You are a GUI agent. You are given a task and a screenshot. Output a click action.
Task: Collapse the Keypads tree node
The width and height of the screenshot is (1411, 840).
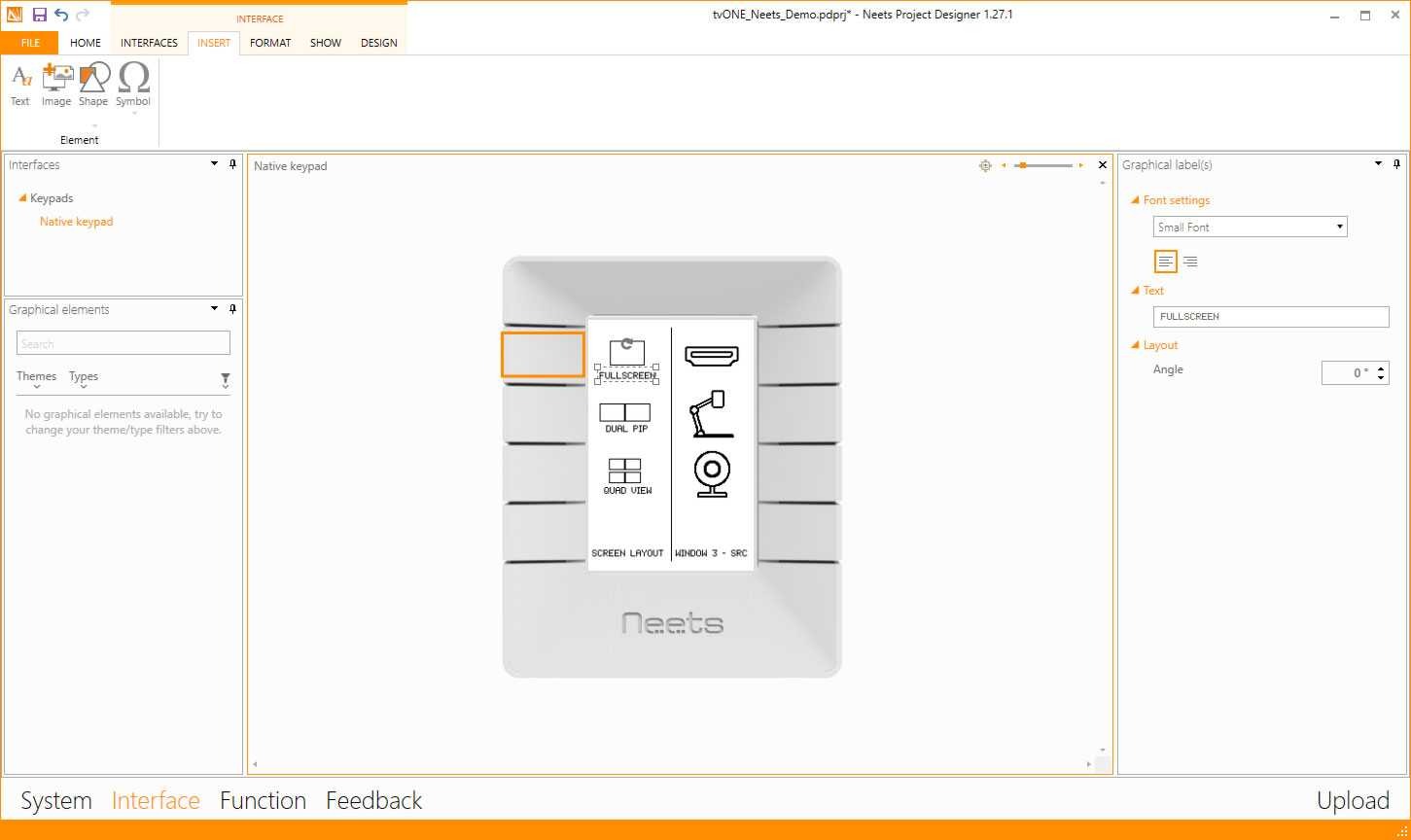(x=21, y=198)
